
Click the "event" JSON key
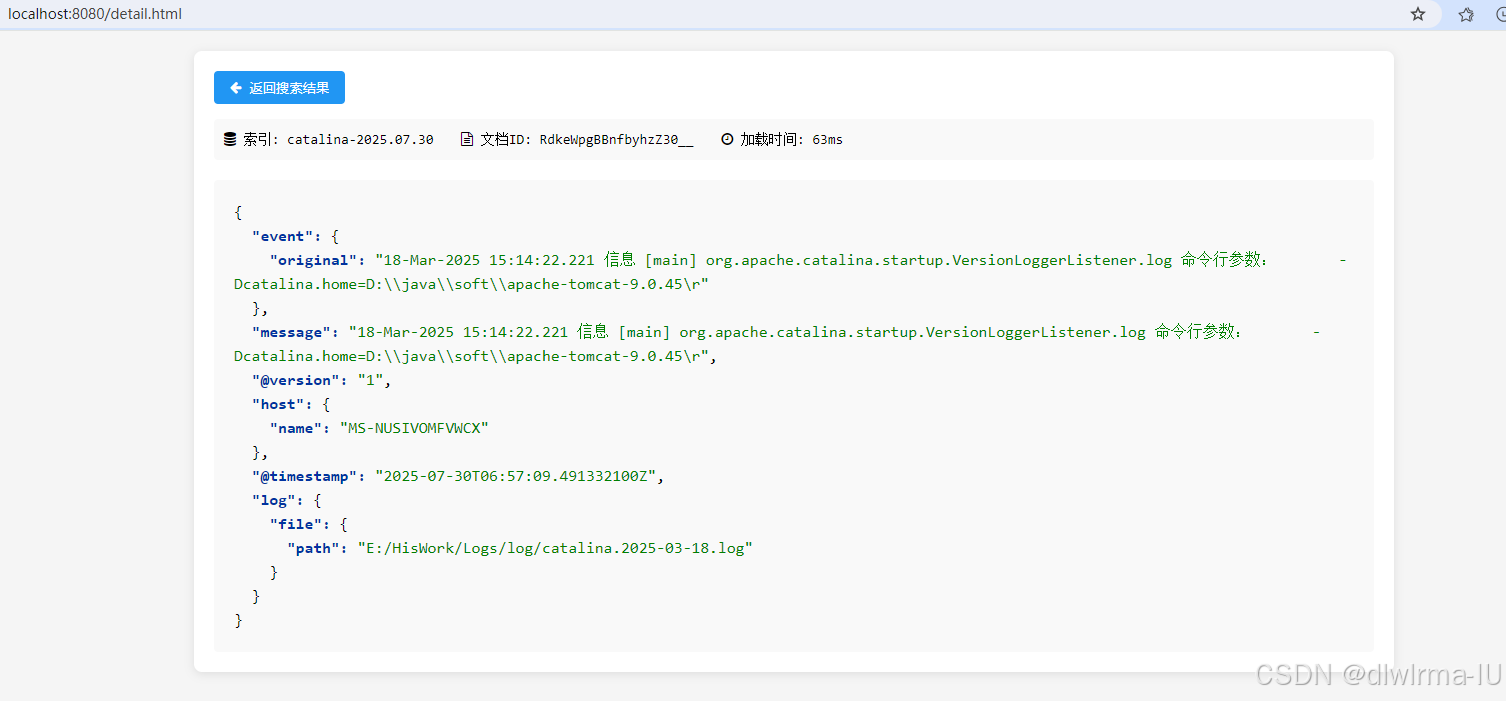[x=282, y=237]
